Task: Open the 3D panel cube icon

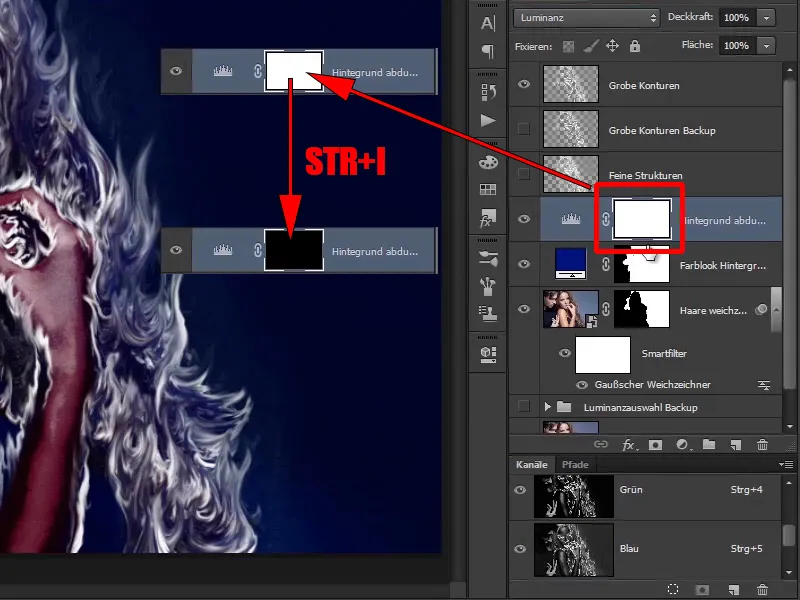Action: pos(488,354)
